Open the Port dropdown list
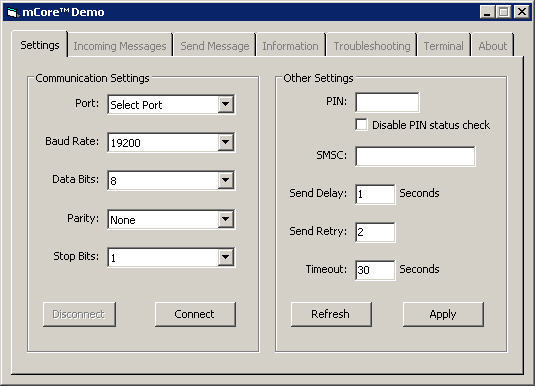The height and width of the screenshot is (386, 535). tap(226, 104)
